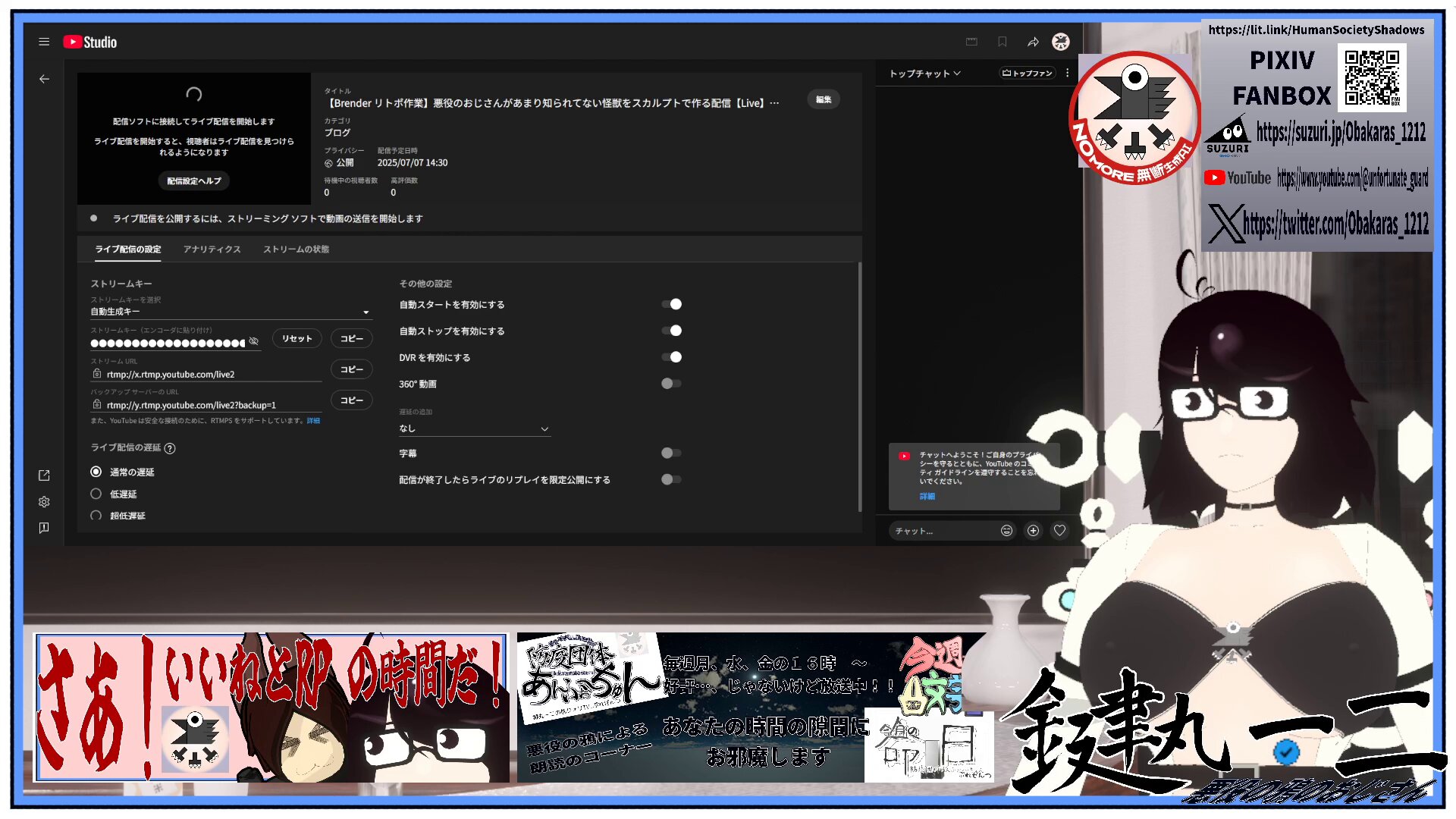This screenshot has width=1456, height=819.
Task: Switch to stream health (ストリームの状態) tab
Action: [297, 249]
